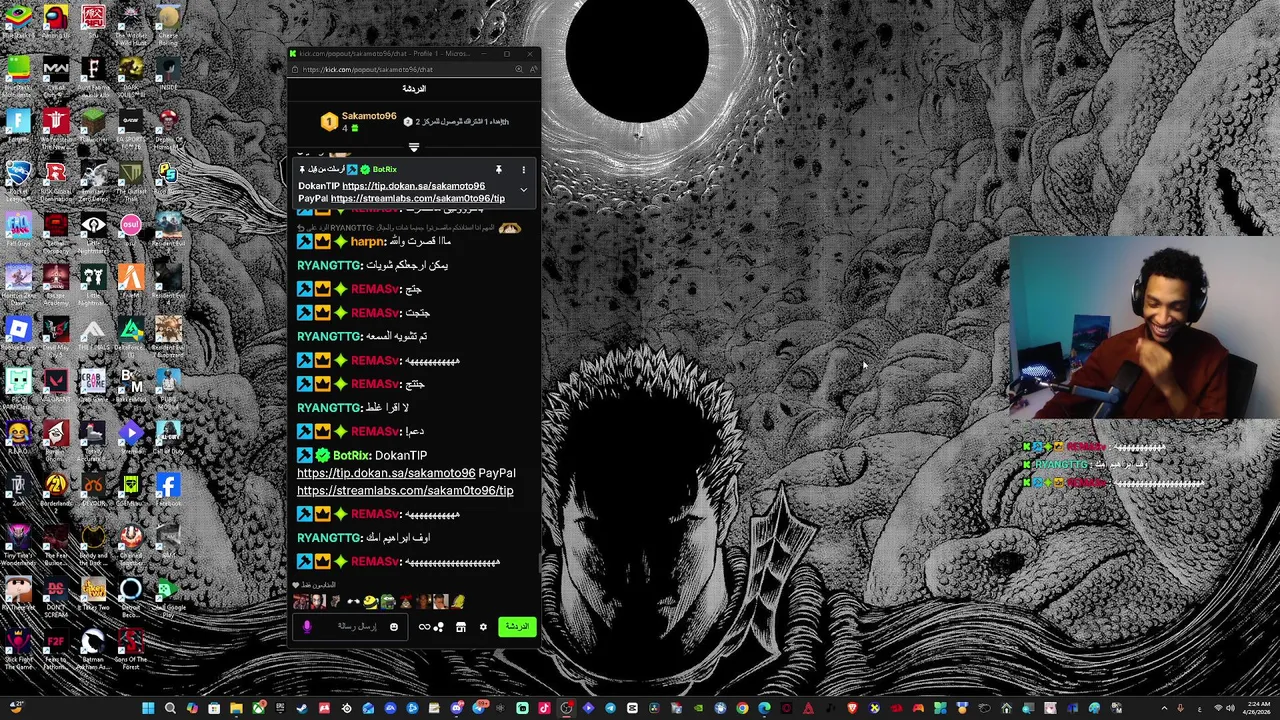Screen dimensions: 1280x720
Task: Unpin the BotRix pinned message
Action: [x=498, y=170]
